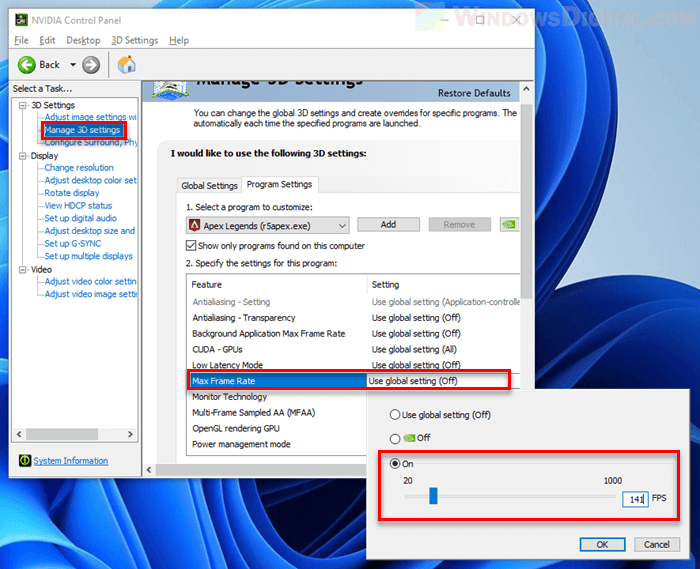Toggle Show only programs found on this computer
The image size is (700, 569).
point(191,245)
